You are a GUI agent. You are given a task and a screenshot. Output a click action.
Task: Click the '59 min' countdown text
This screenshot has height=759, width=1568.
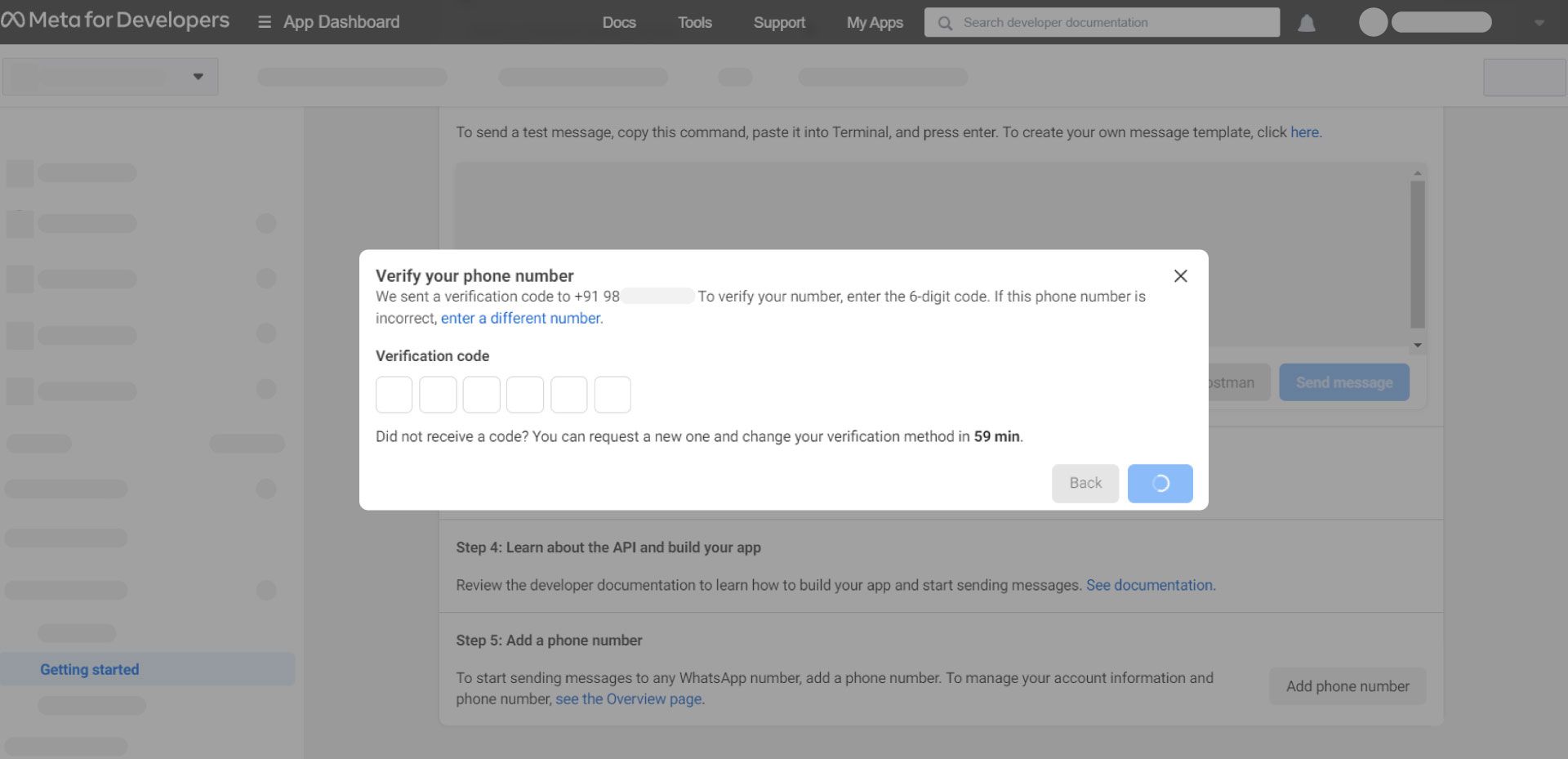pos(996,436)
